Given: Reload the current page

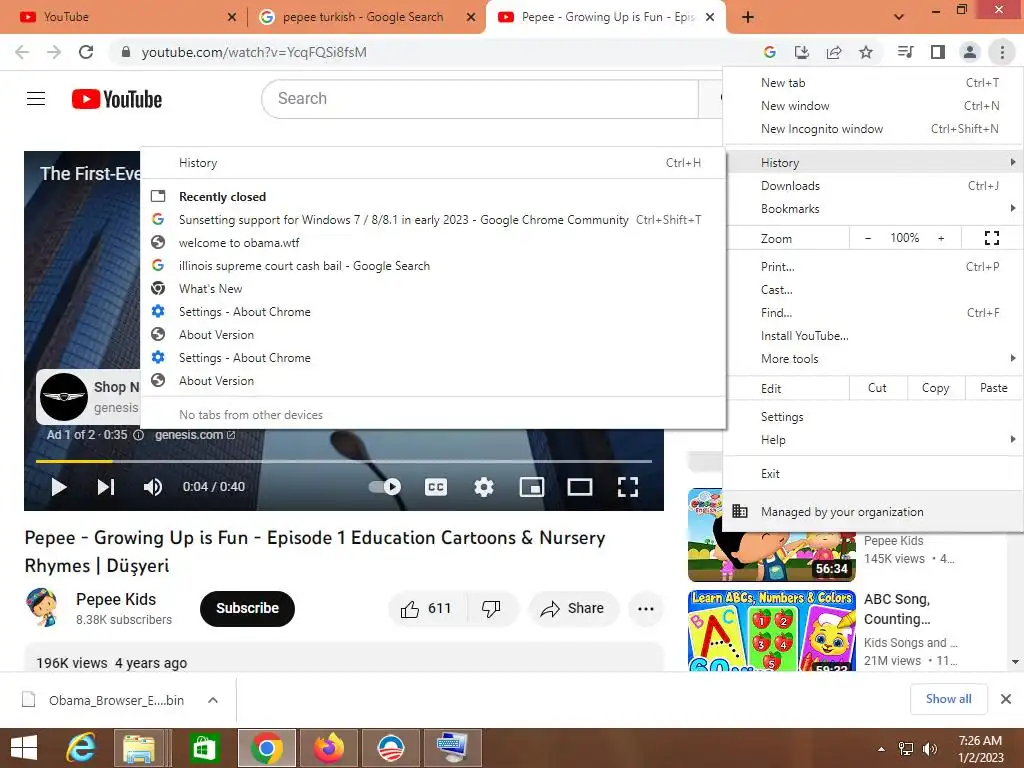Looking at the screenshot, I should click(86, 52).
